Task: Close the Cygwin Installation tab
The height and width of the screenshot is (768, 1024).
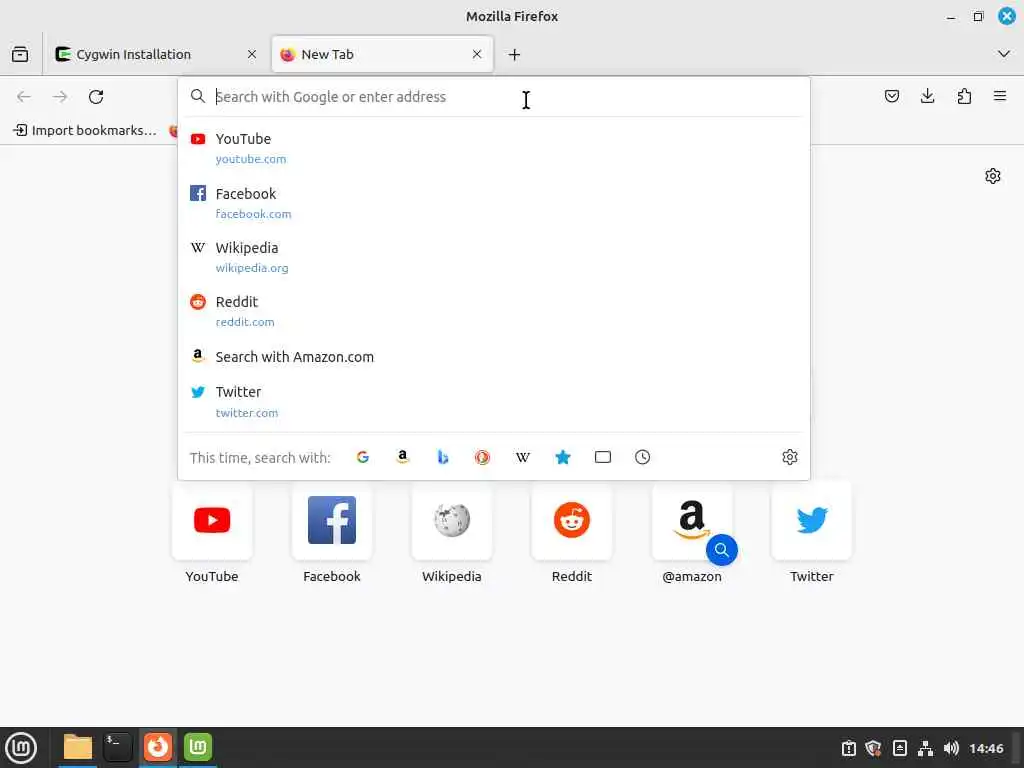Action: pos(252,54)
